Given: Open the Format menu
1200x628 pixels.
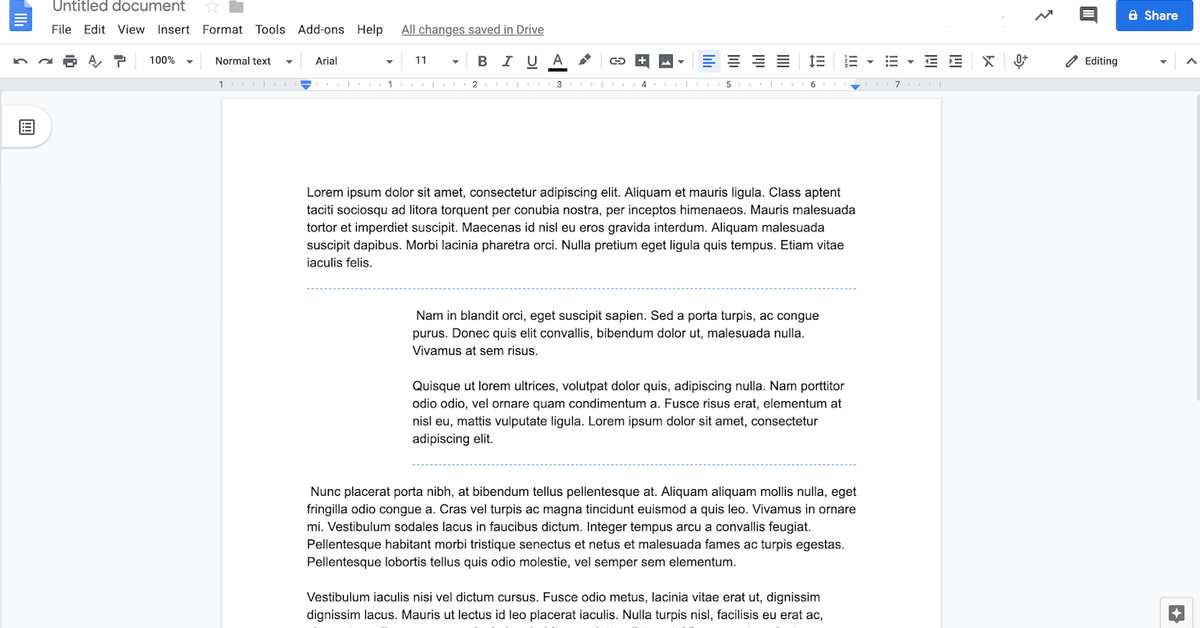Looking at the screenshot, I should click(x=222, y=30).
